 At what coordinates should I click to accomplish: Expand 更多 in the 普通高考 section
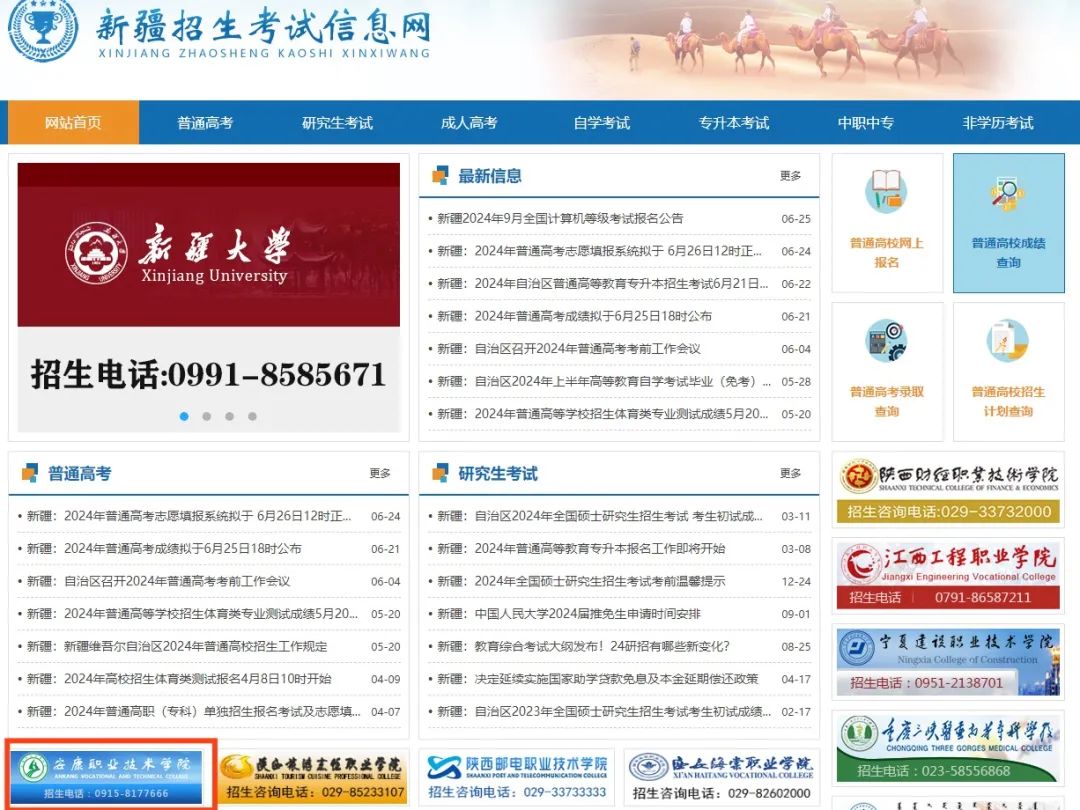(380, 473)
